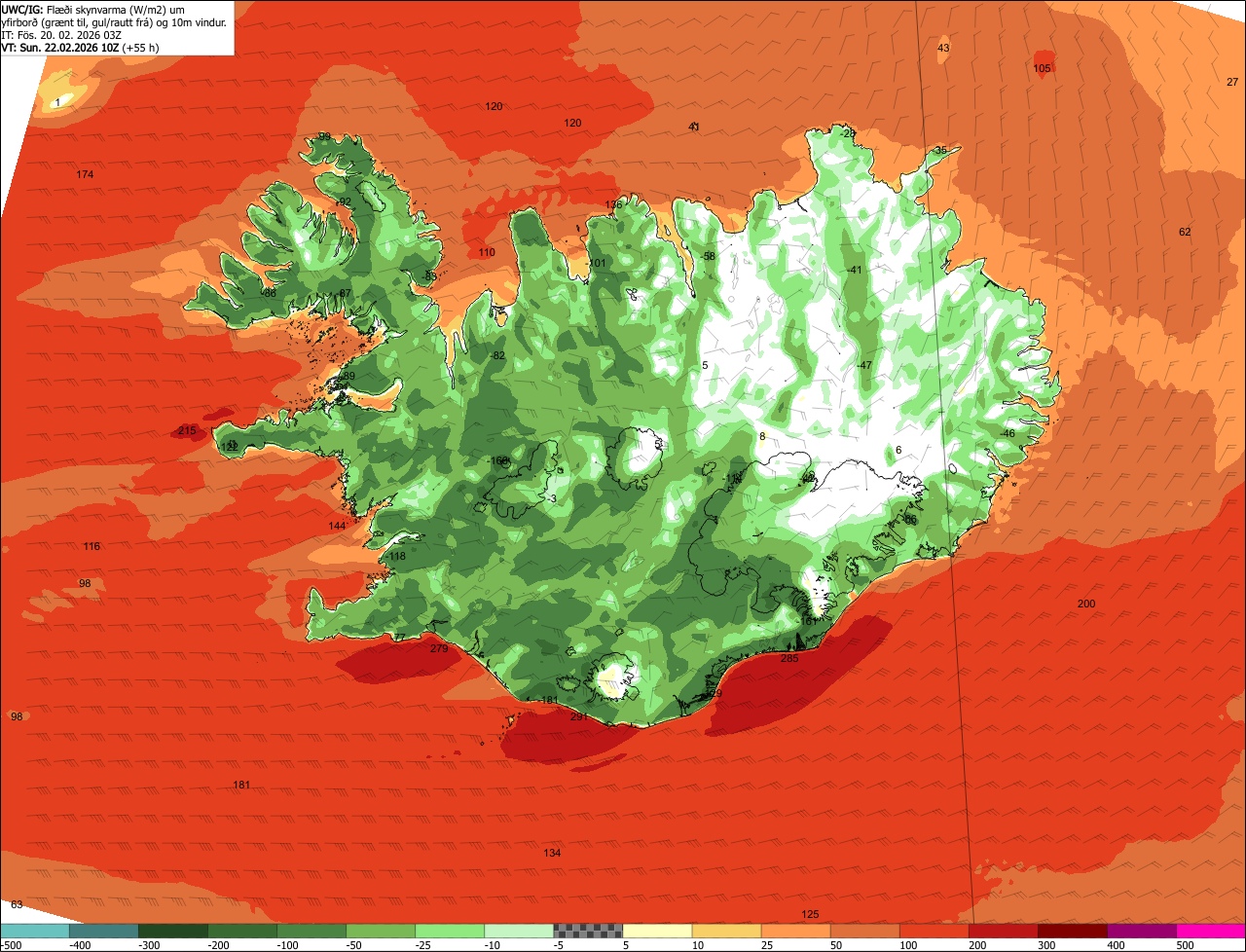Click the map value '291' off the south coast
The height and width of the screenshot is (952, 1246).
pyautogui.click(x=578, y=717)
